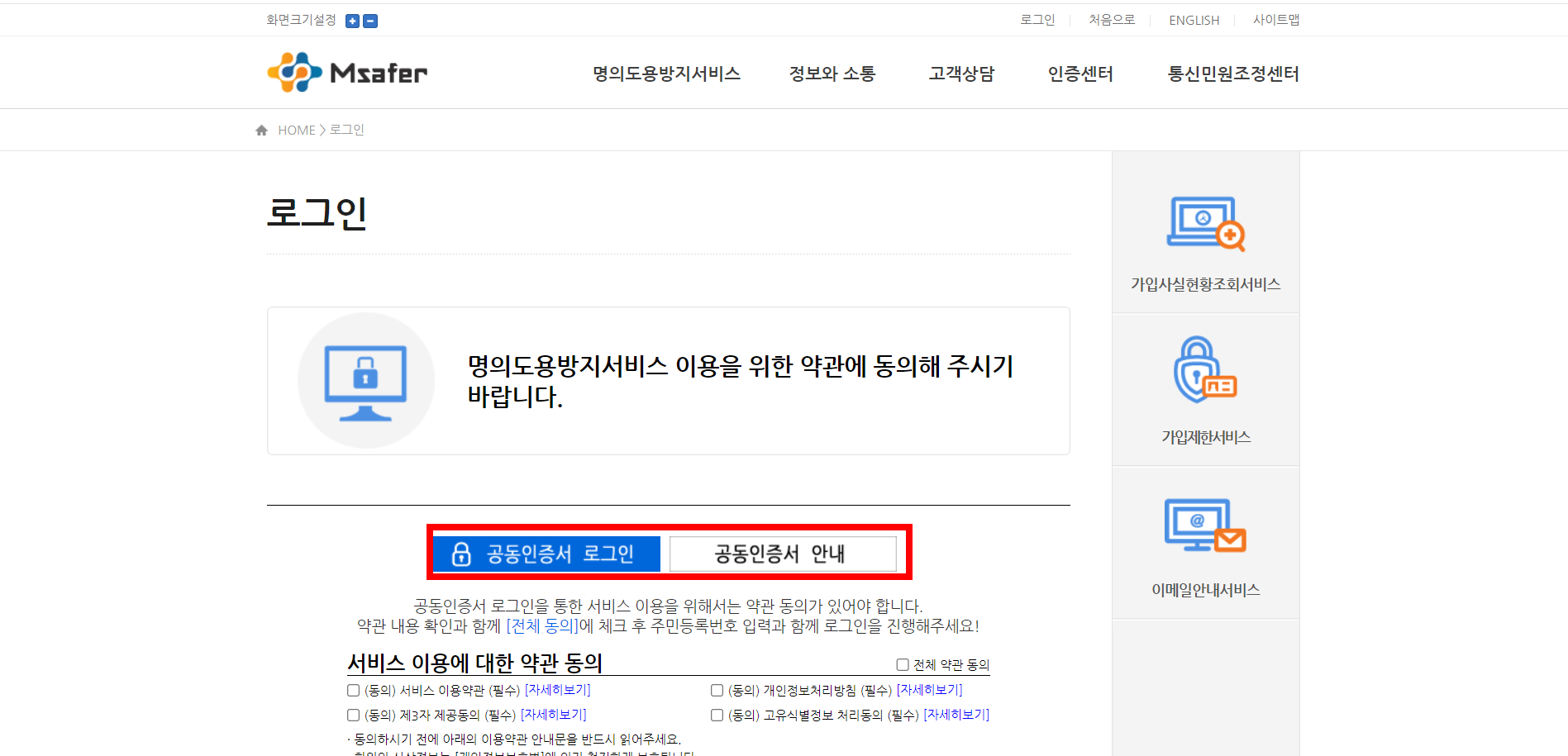This screenshot has height=756, width=1568.
Task: Click the Msafer logo
Action: (346, 72)
